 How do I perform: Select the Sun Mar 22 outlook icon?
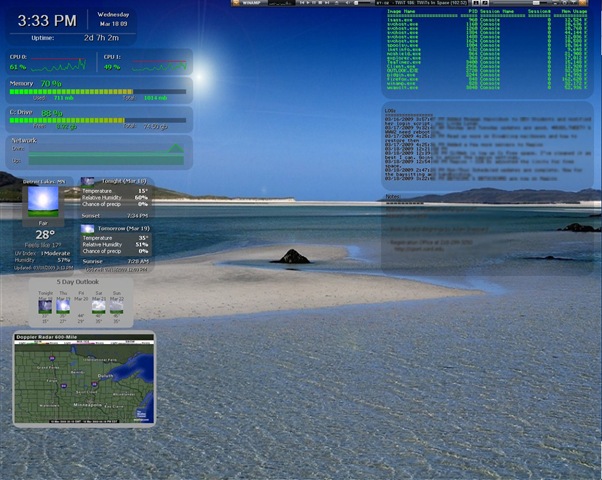click(x=116, y=307)
